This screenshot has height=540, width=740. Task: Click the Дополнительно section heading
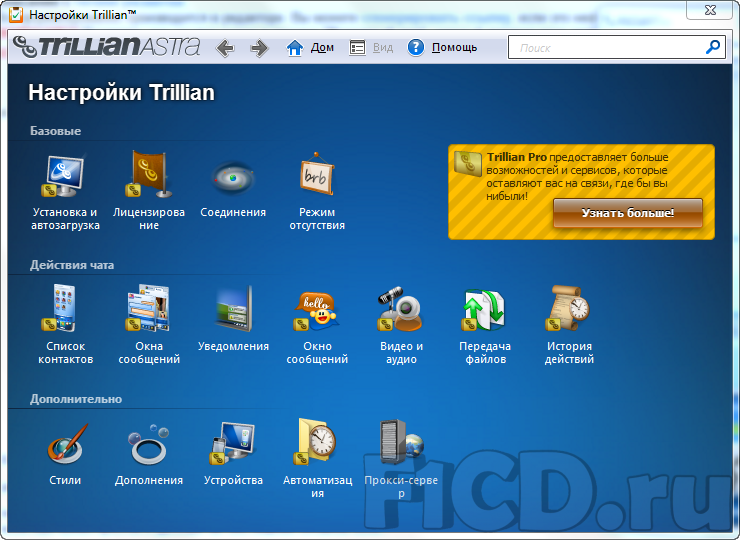(76, 399)
